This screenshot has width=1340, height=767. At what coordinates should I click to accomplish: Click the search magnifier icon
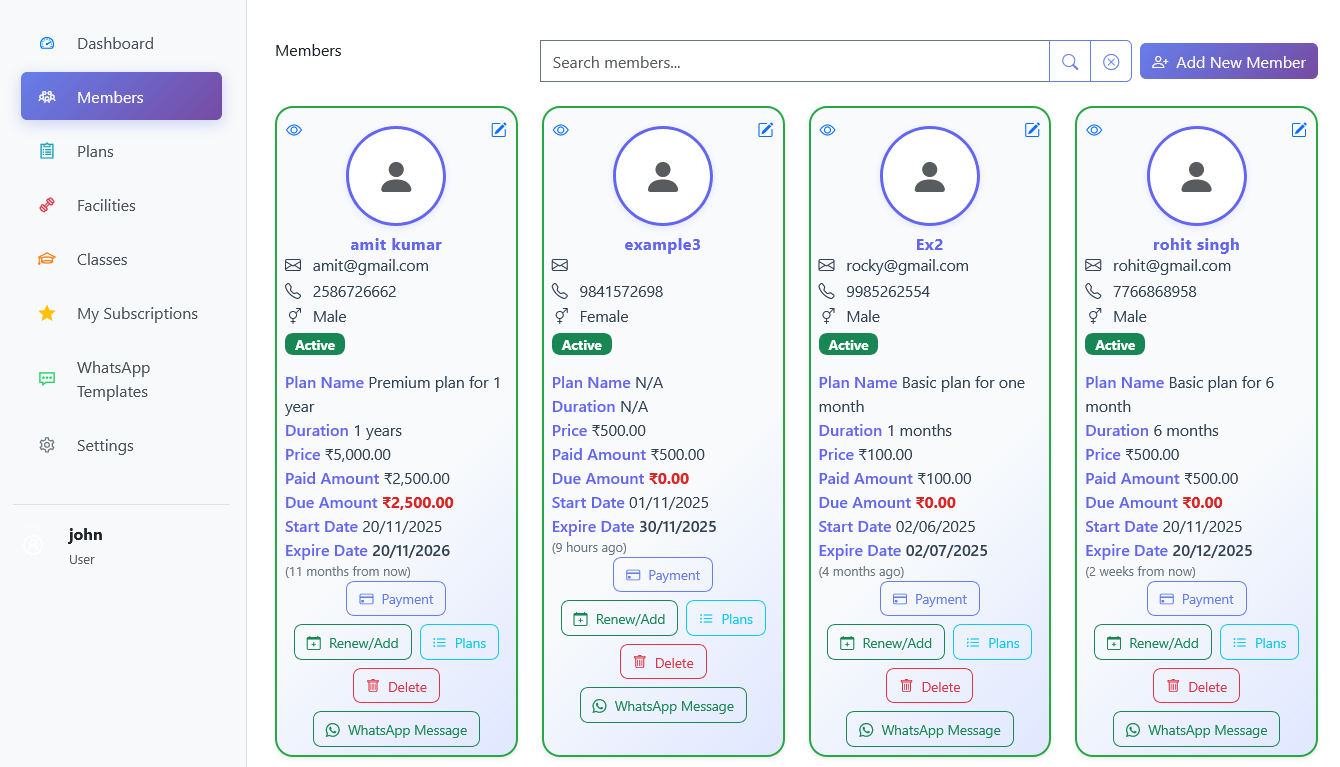point(1069,62)
